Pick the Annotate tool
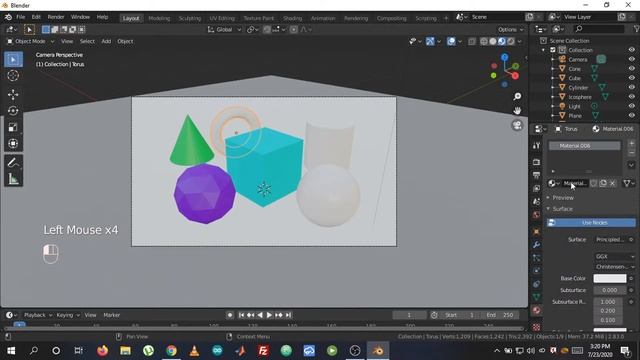The width and height of the screenshot is (640, 360). [13, 162]
